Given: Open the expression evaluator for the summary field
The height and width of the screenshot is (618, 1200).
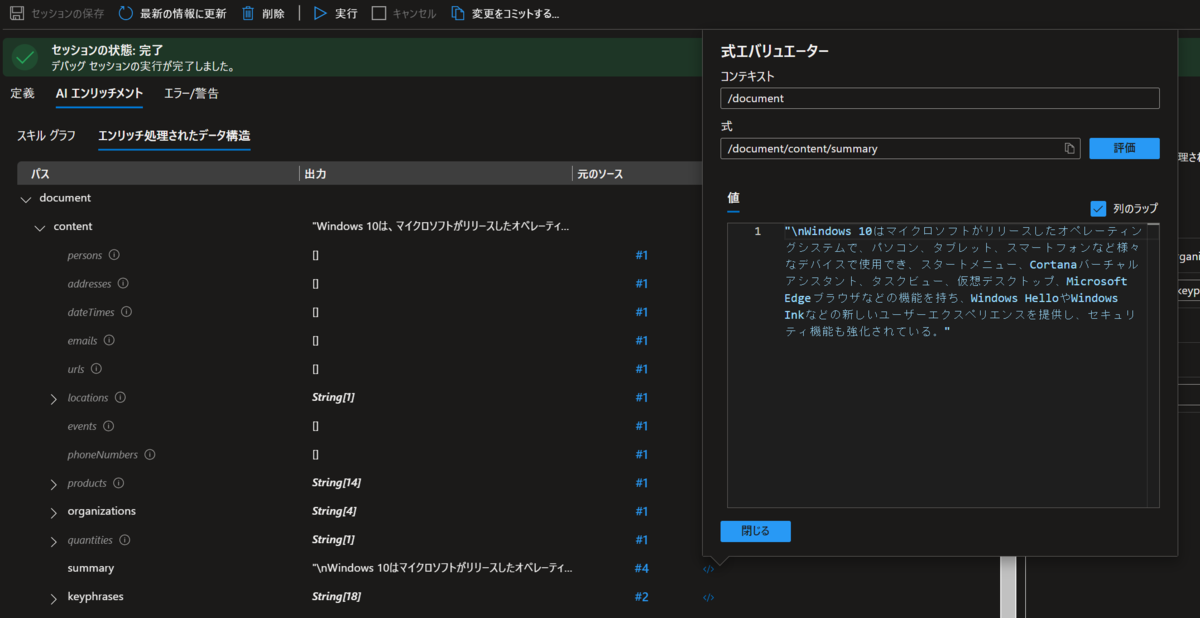Looking at the screenshot, I should coord(708,568).
